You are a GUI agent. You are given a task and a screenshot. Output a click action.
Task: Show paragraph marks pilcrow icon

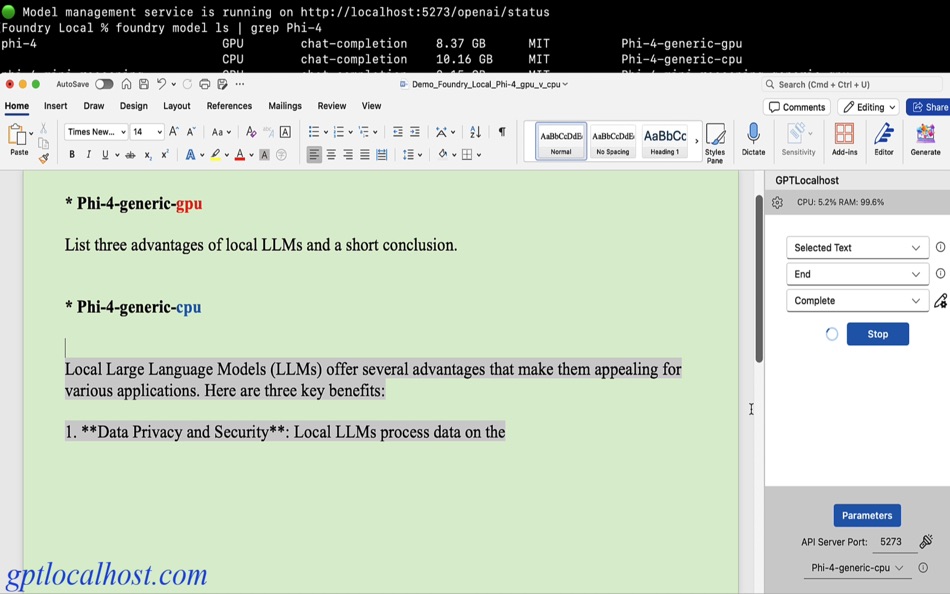point(502,132)
